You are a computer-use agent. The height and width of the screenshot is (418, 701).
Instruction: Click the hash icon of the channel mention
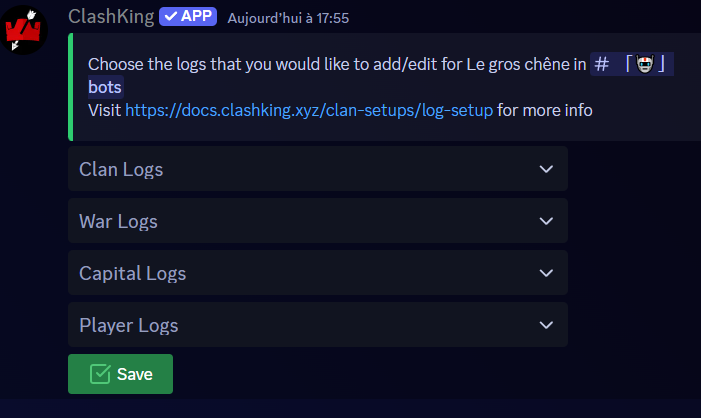pyautogui.click(x=601, y=63)
